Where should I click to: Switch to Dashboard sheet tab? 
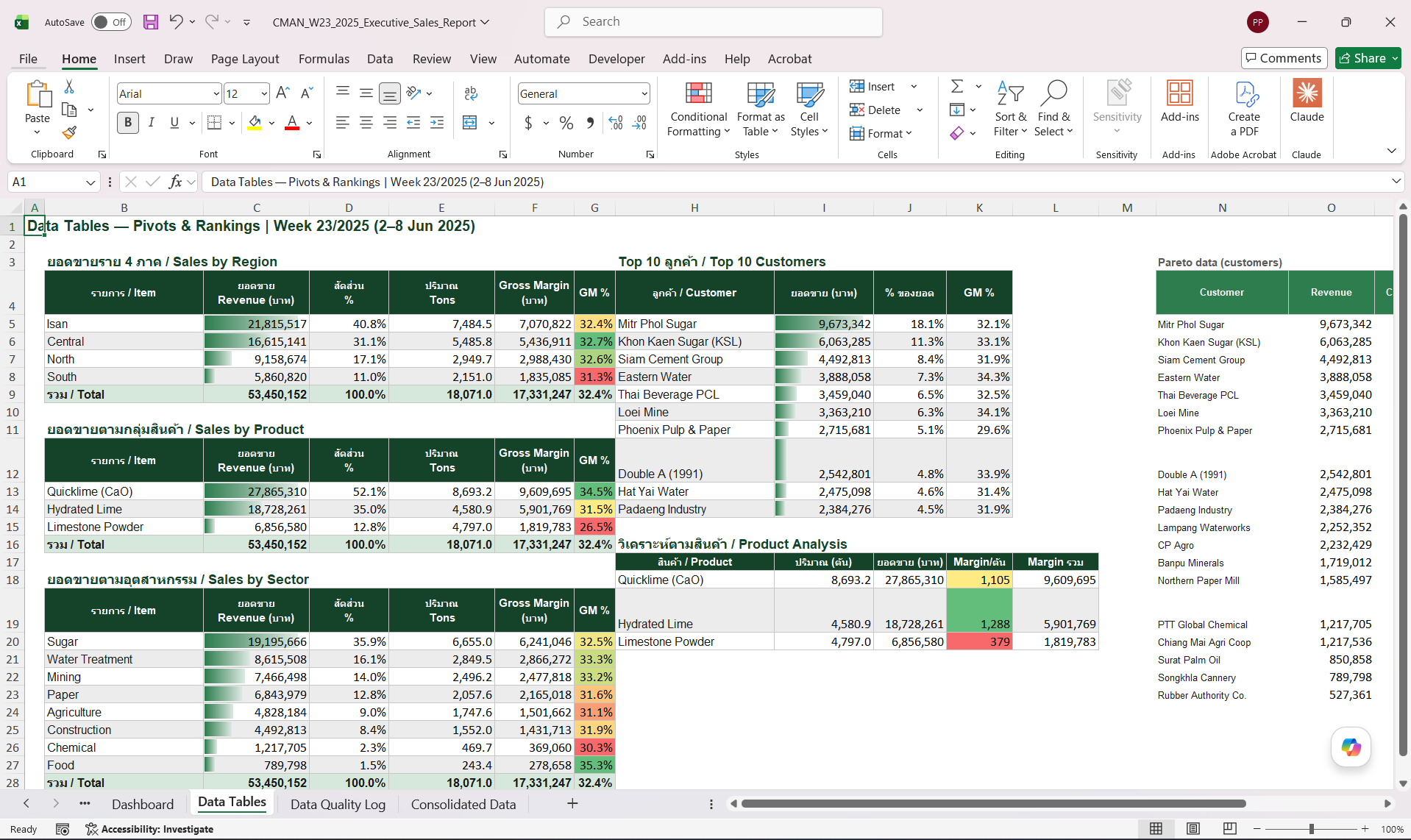143,804
